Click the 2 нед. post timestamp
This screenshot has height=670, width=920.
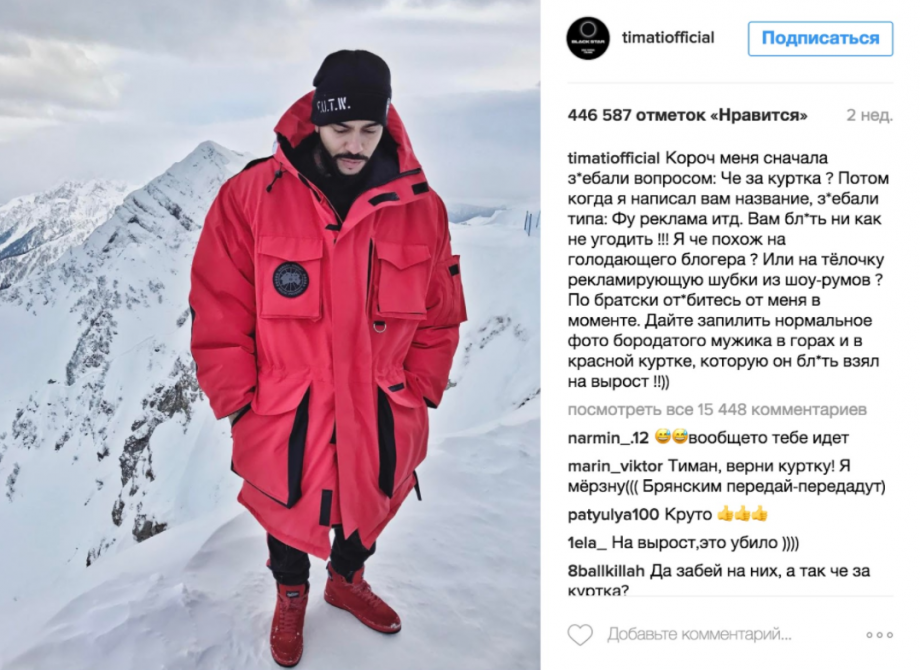pos(870,115)
